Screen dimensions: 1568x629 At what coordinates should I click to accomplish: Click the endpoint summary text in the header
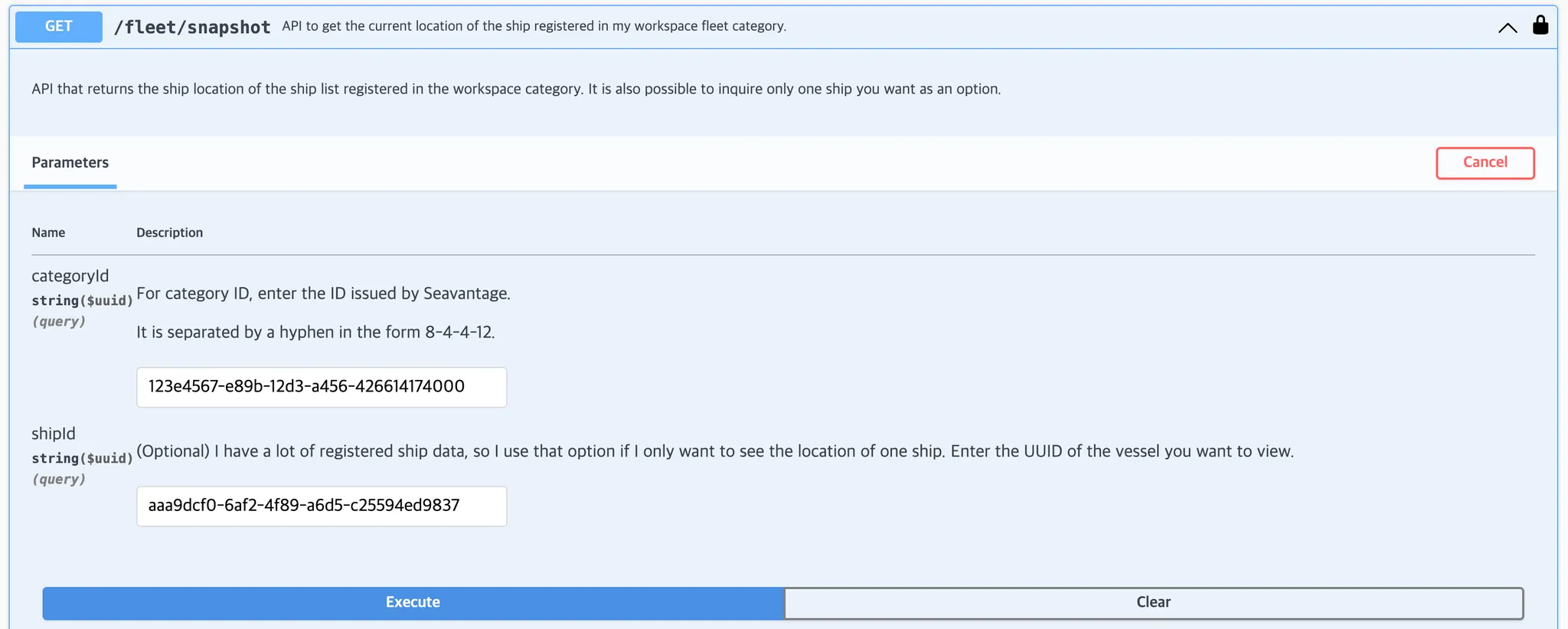tap(534, 26)
